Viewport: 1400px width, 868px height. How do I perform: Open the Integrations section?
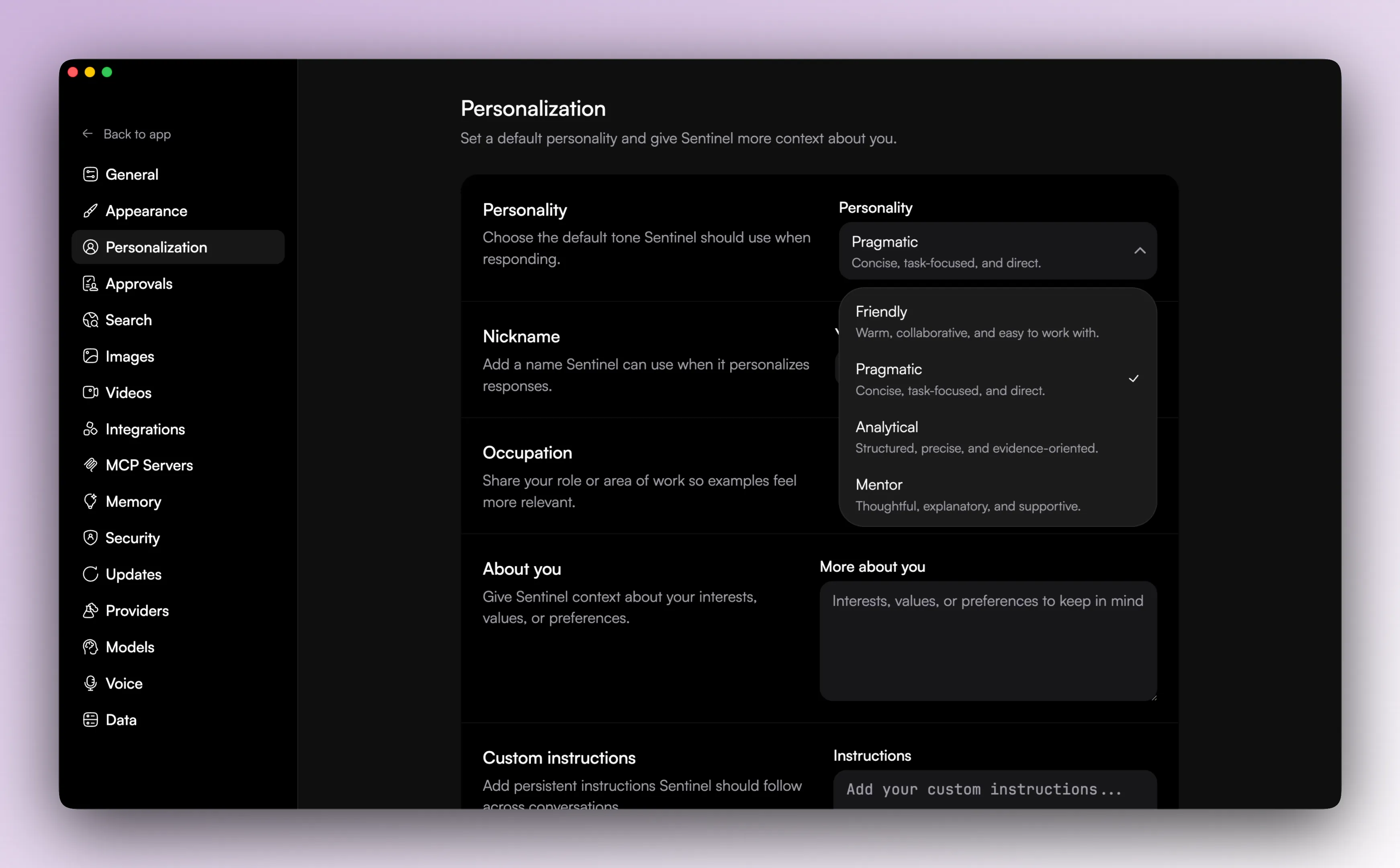(145, 429)
